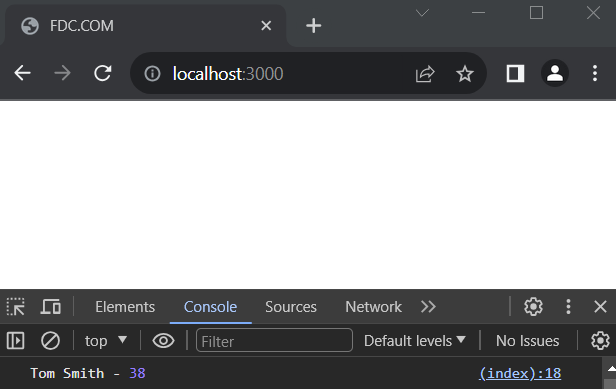Clear the console

pos(50,341)
